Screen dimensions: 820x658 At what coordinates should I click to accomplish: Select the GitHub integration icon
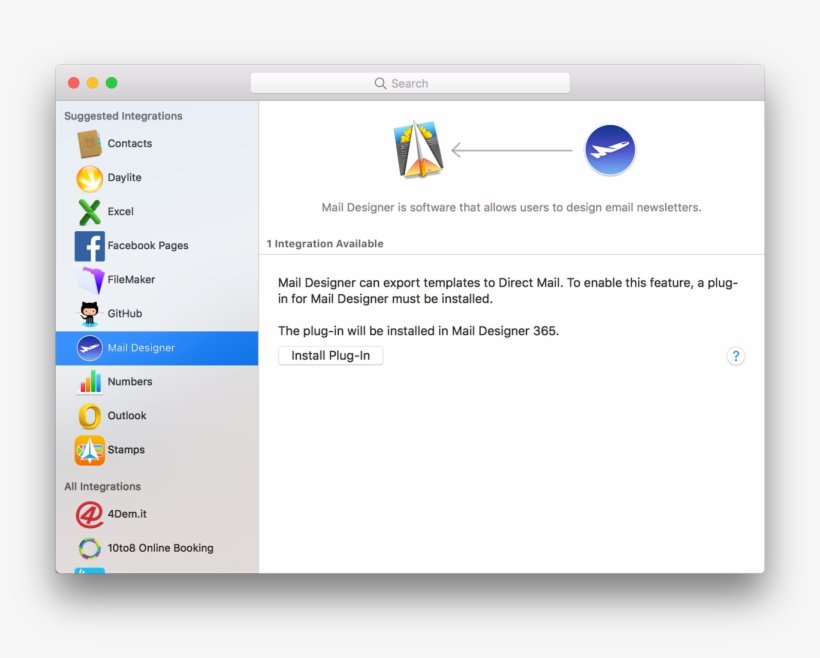[88, 313]
